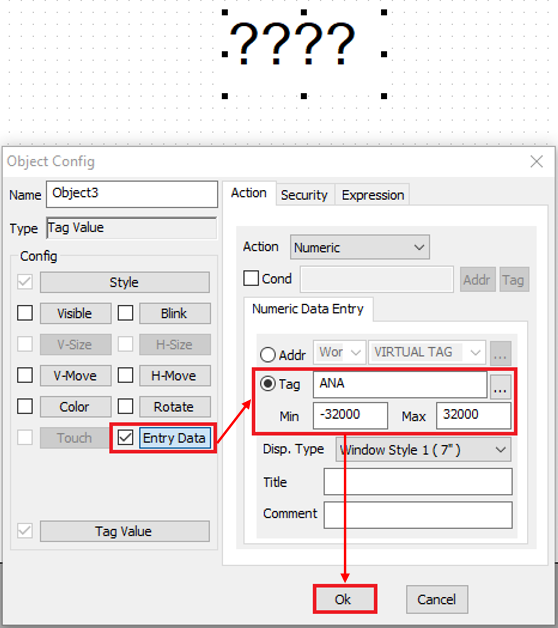
Task: Switch to the Action tab
Action: [249, 193]
